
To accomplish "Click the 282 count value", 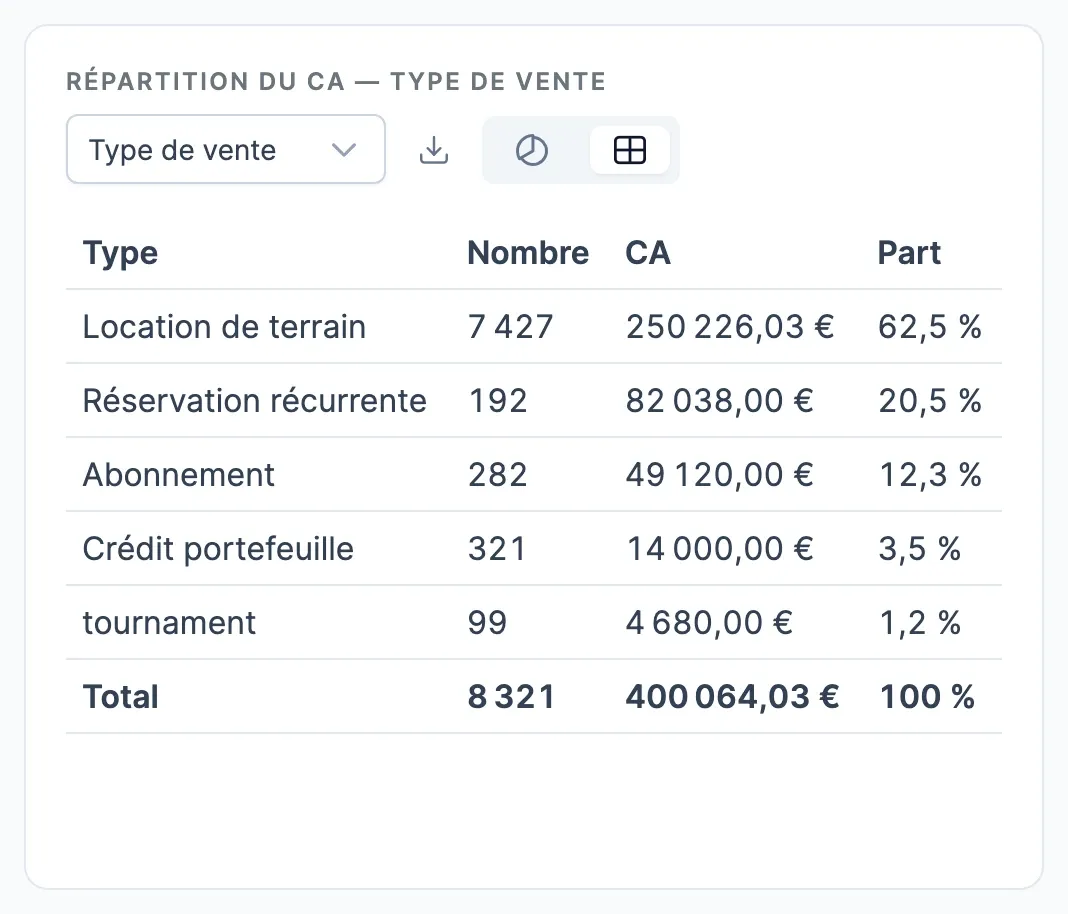I will pos(497,475).
